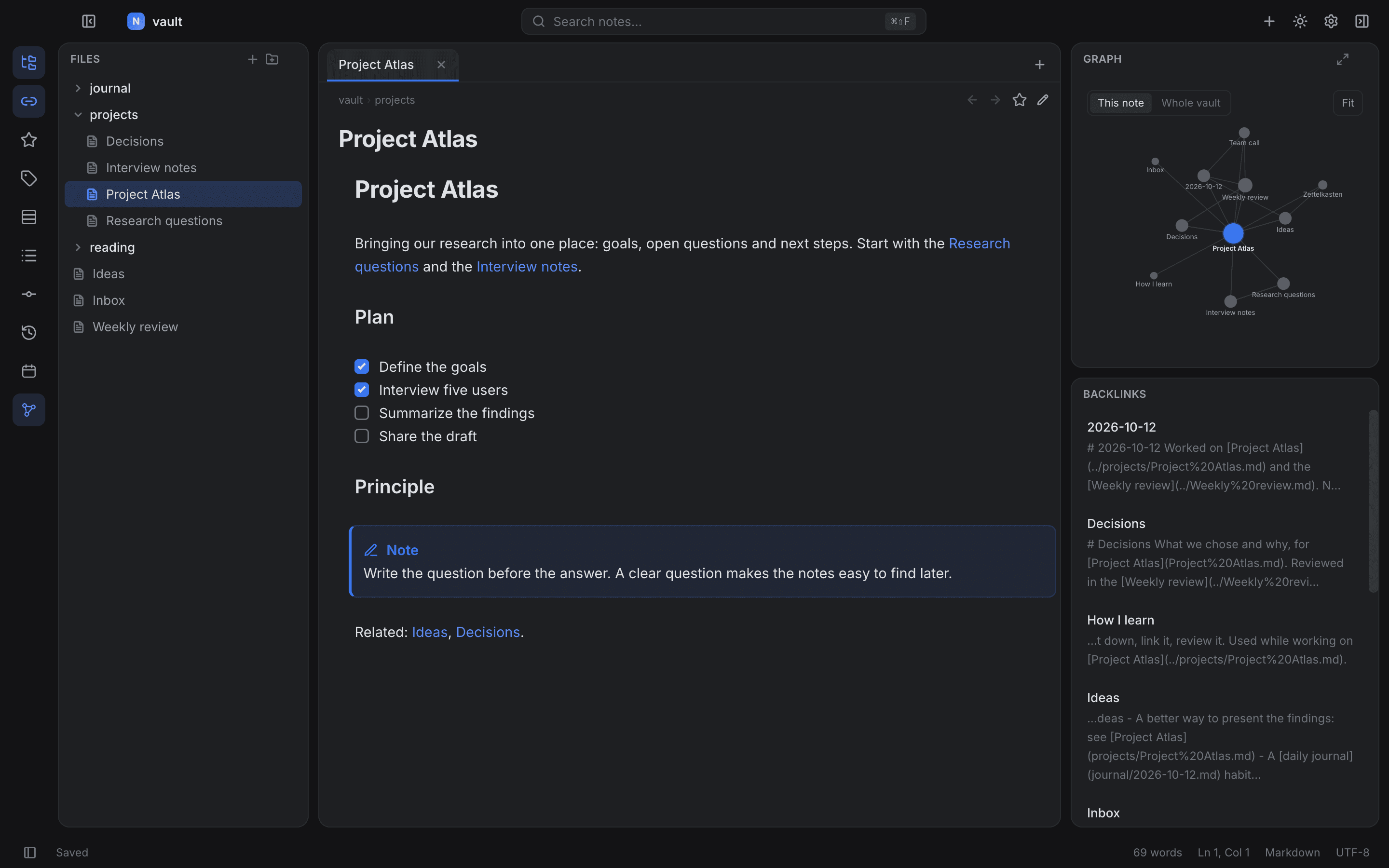The image size is (1389, 868).
Task: Open the calendar icon in left rail
Action: 29,371
